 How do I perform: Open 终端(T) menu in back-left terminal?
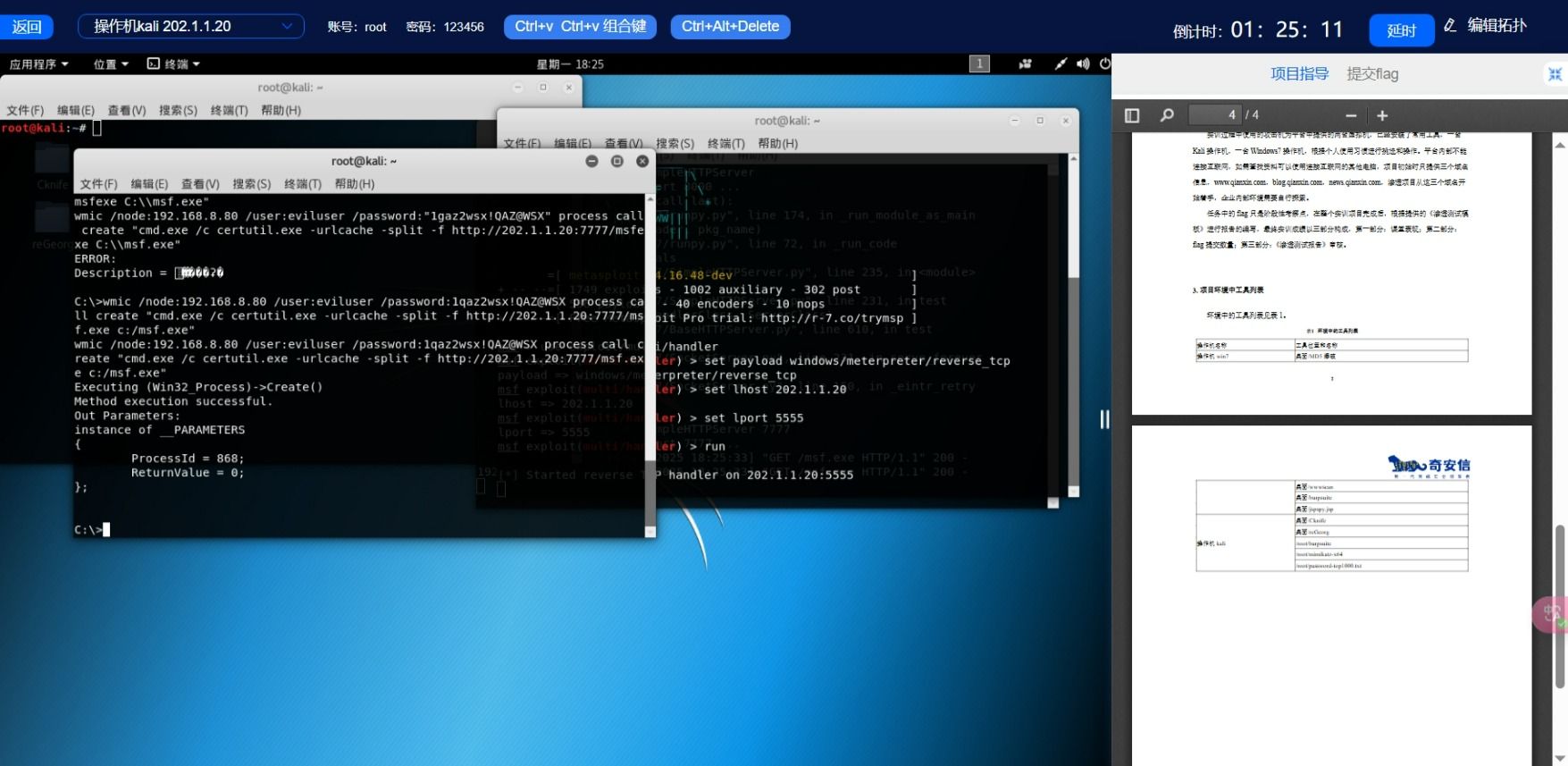pos(229,111)
